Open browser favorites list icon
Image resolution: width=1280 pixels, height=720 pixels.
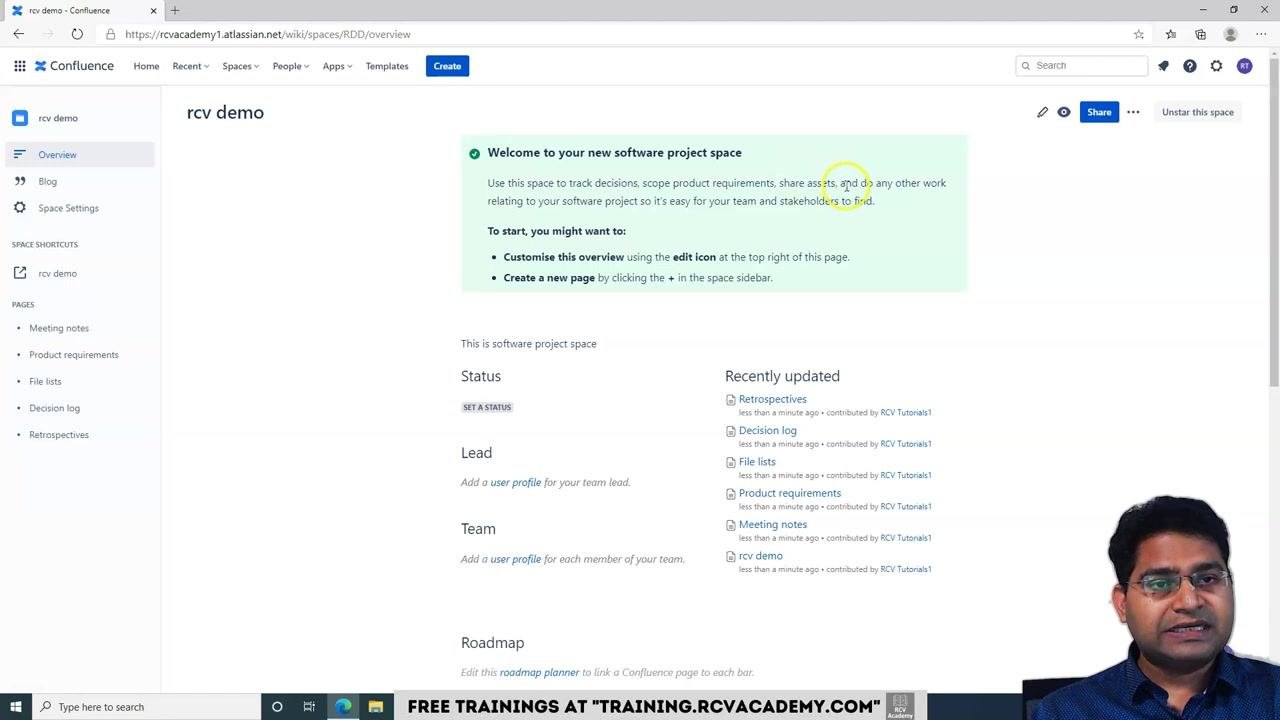1170,34
